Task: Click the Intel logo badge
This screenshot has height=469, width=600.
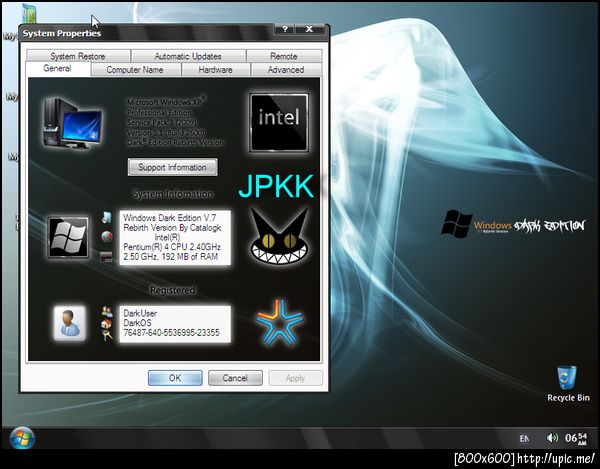Action: point(279,122)
